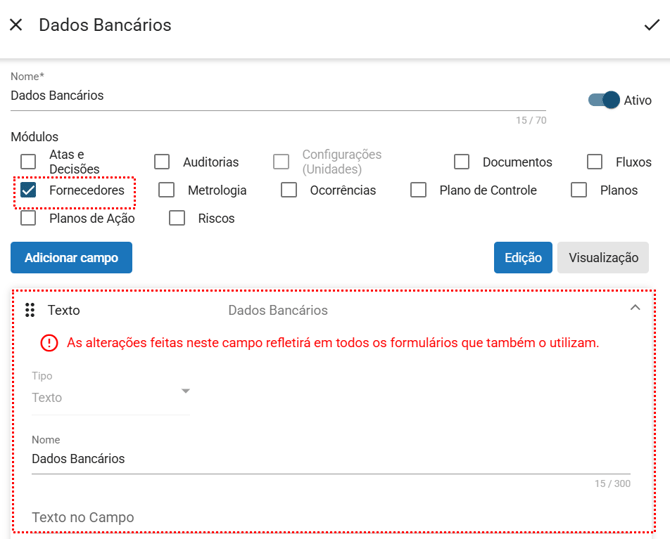Viewport: 670px width, 539px height.
Task: Click the top Nome input field
Action: pos(278,96)
